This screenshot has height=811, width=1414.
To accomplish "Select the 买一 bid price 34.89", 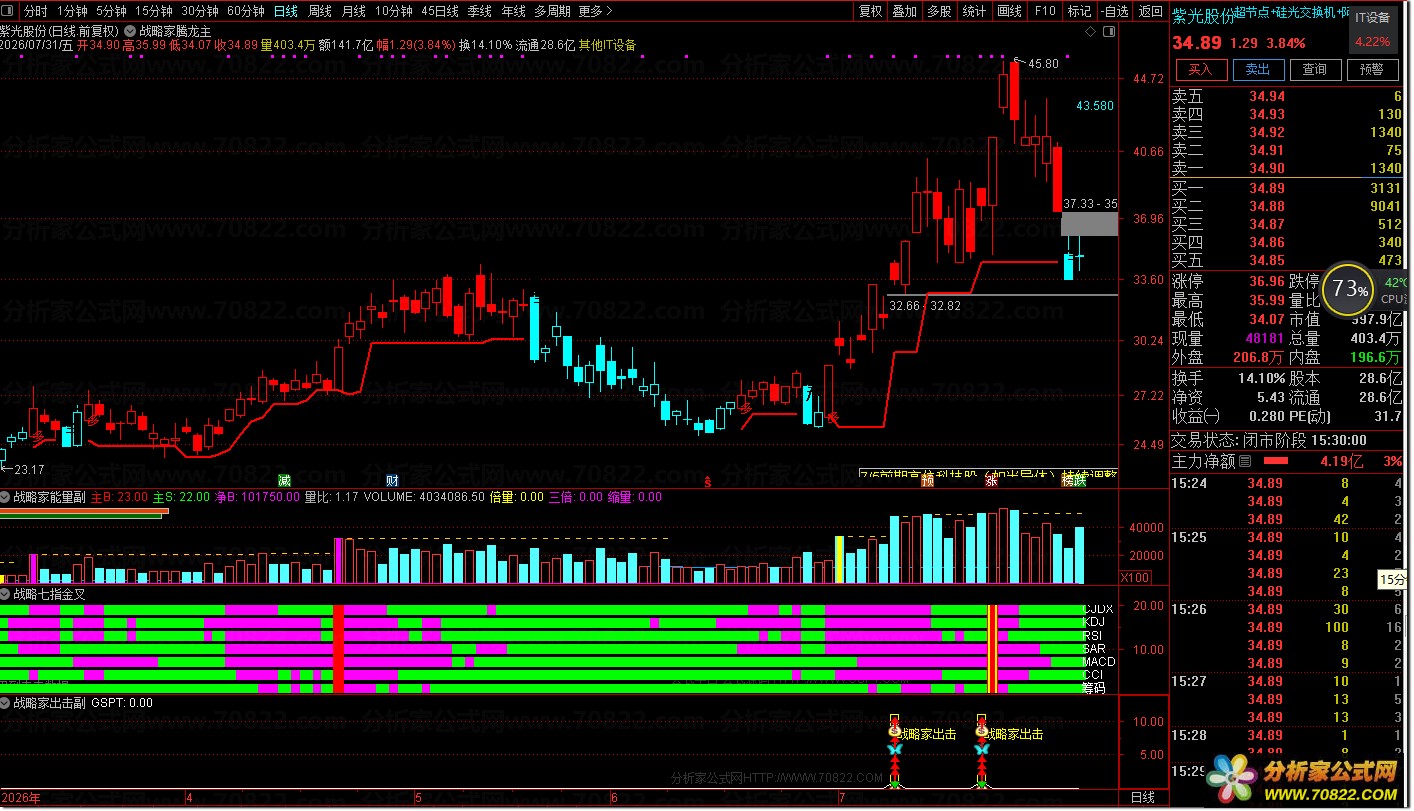I will [1267, 188].
